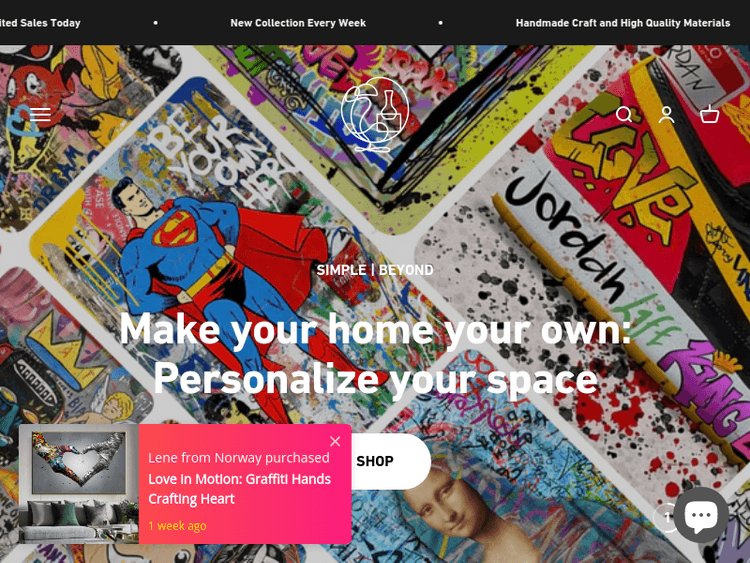Close the recent purchase notification popup

pyautogui.click(x=335, y=441)
